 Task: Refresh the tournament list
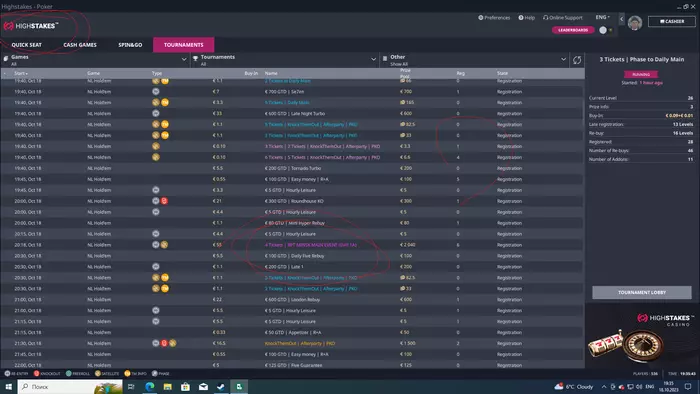(577, 60)
